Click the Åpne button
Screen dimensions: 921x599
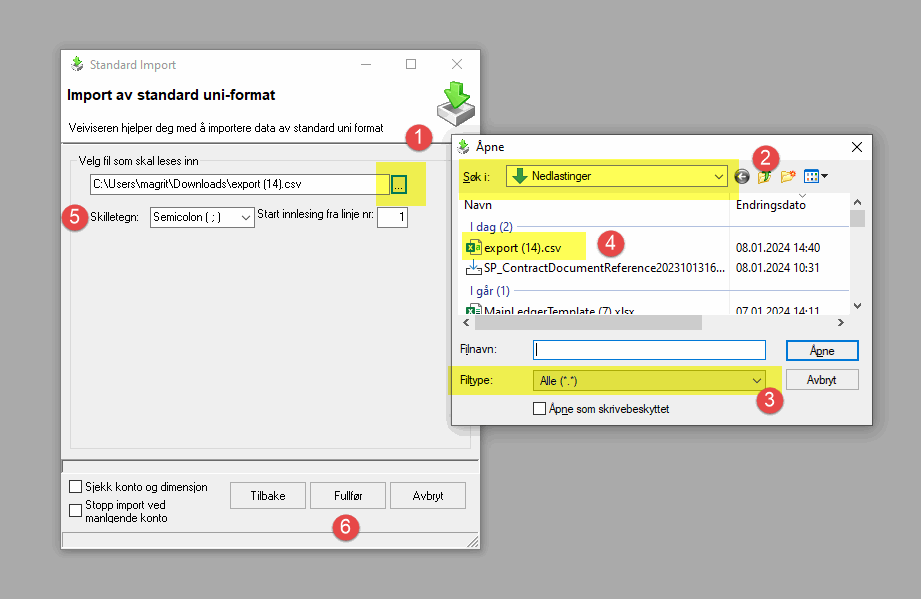(821, 351)
